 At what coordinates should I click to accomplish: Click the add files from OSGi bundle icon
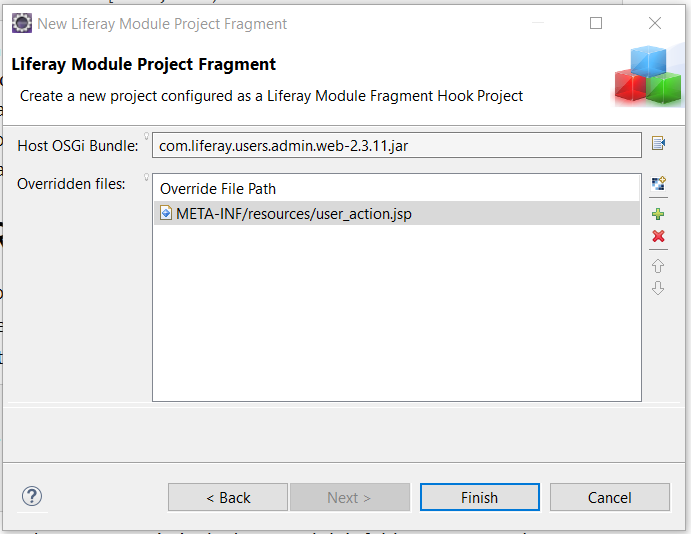point(658,184)
